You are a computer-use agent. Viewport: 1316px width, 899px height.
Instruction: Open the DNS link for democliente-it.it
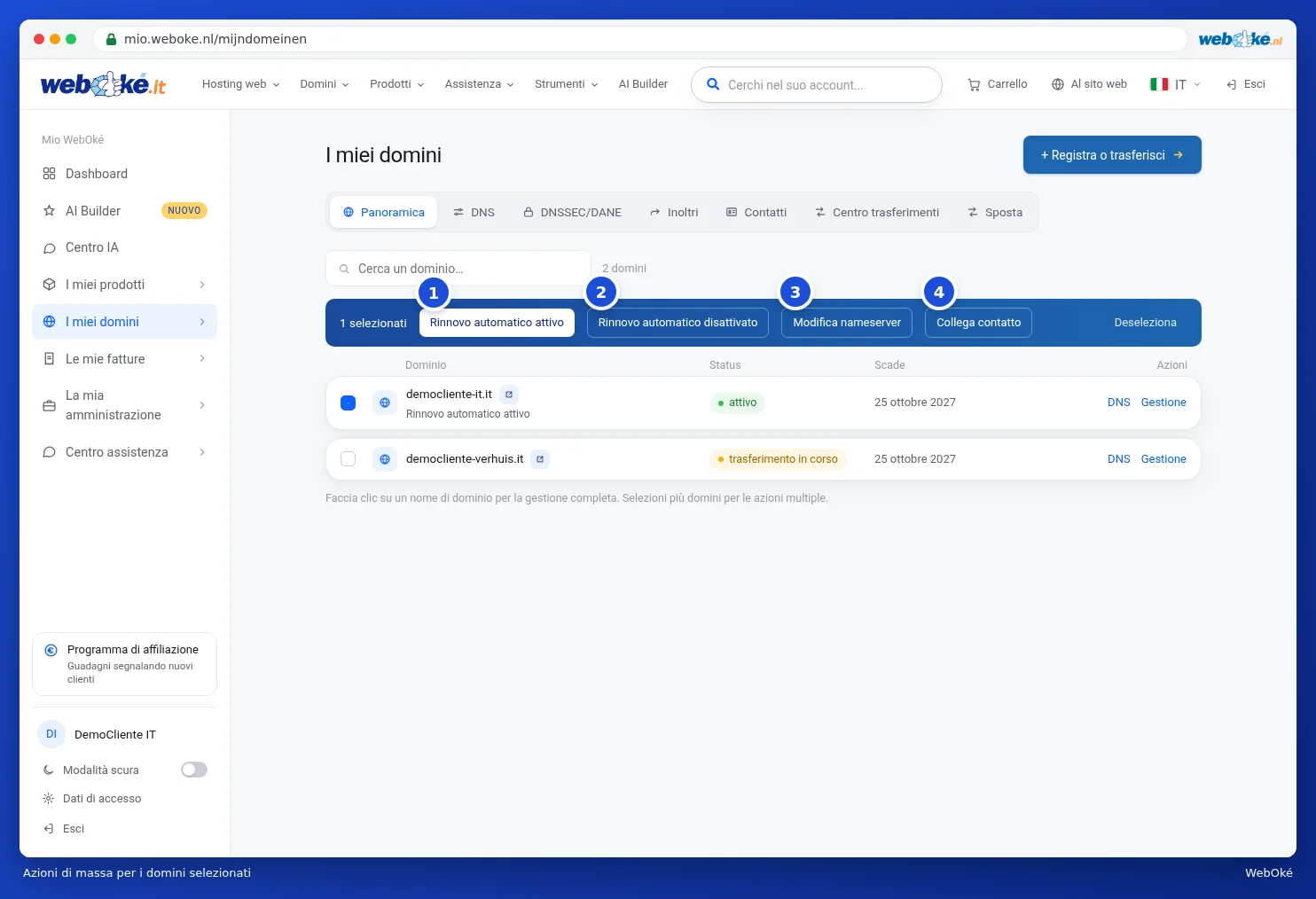tap(1119, 403)
